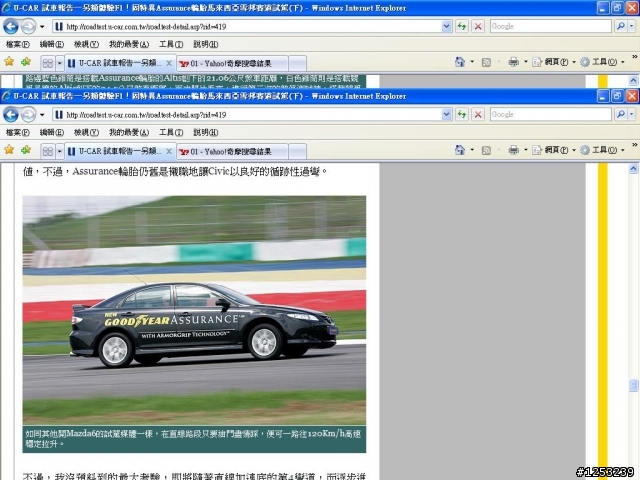Open 說明(H) menu in front window
The width and height of the screenshot is (640, 480).
click(x=205, y=132)
